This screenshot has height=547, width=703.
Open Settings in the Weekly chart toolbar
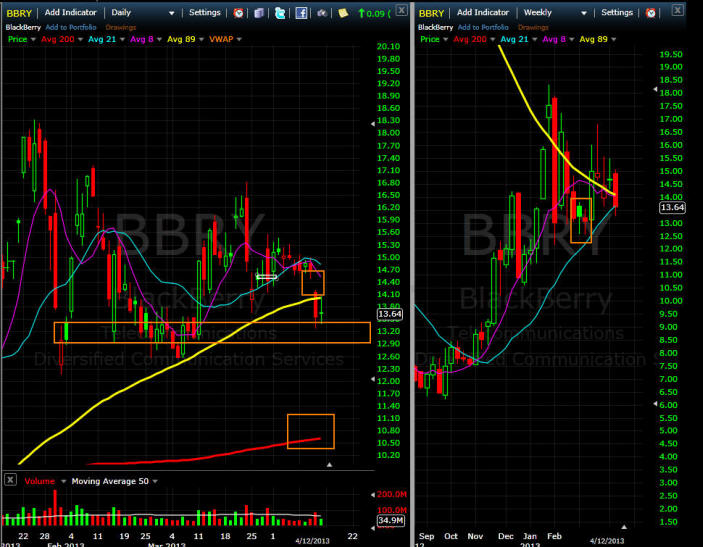click(617, 13)
